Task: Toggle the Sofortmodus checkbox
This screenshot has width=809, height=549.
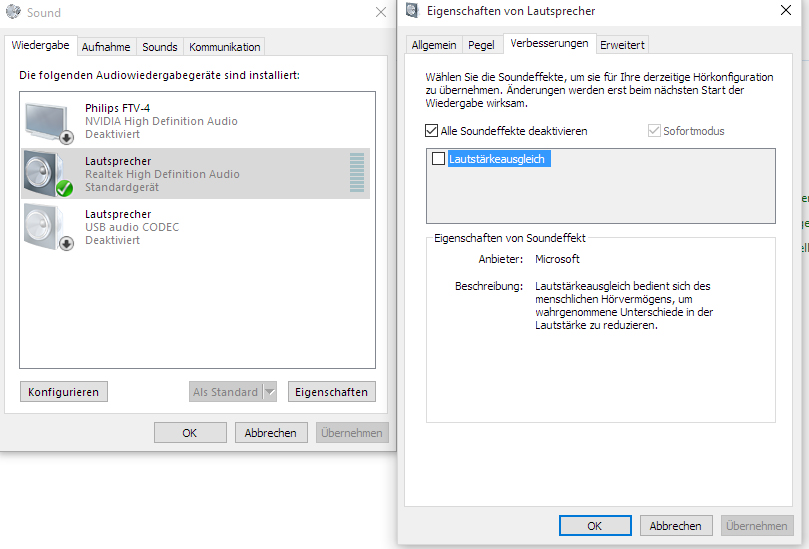Action: click(655, 131)
